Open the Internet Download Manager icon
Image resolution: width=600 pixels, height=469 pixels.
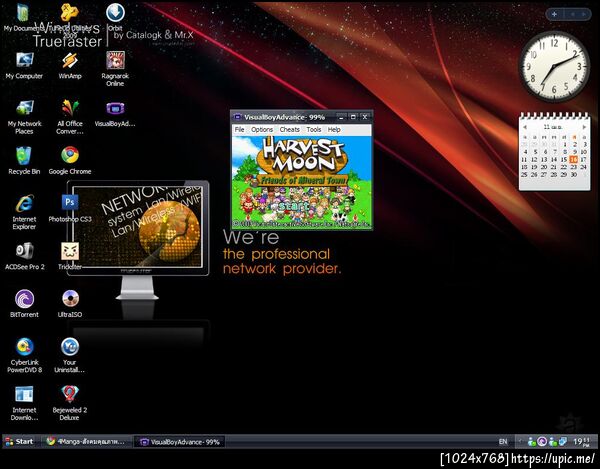tap(24, 404)
